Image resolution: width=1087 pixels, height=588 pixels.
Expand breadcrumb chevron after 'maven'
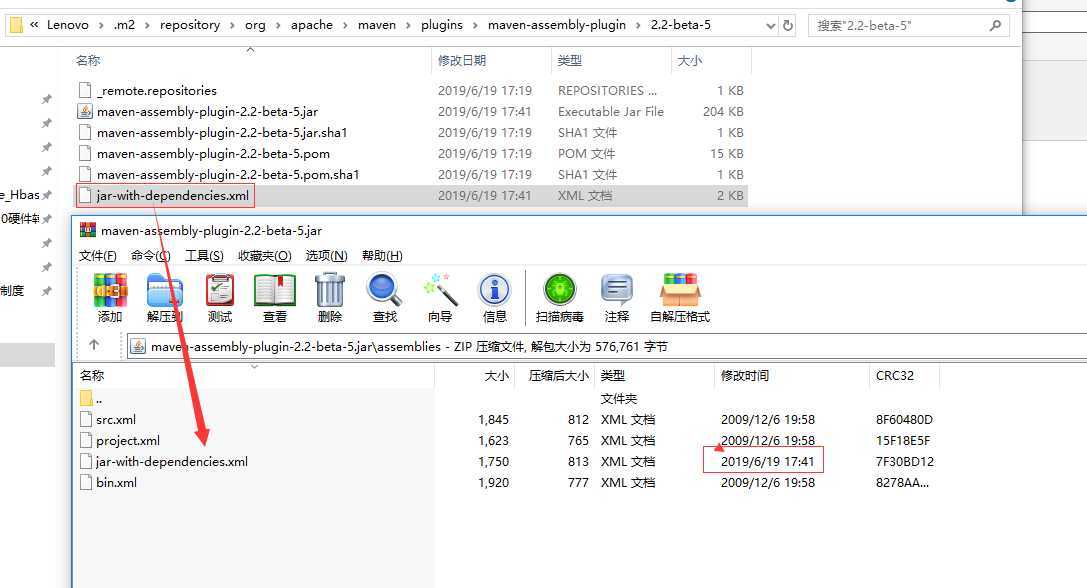(x=408, y=26)
